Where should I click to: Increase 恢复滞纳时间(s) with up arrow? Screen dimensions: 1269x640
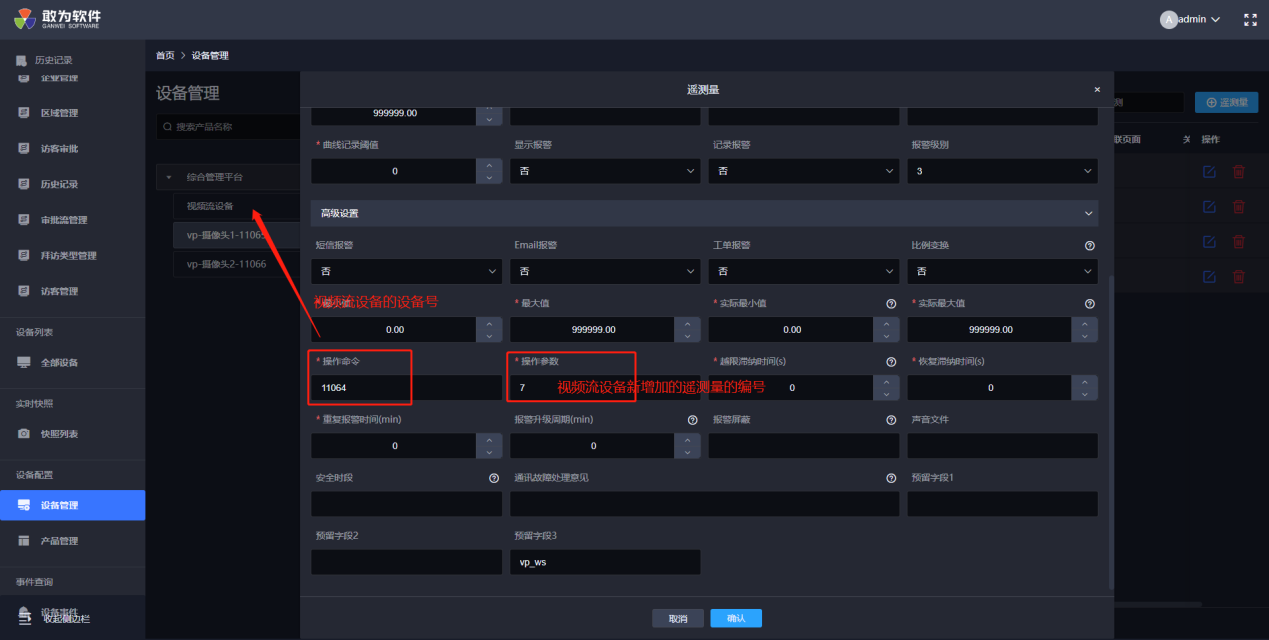1085,381
